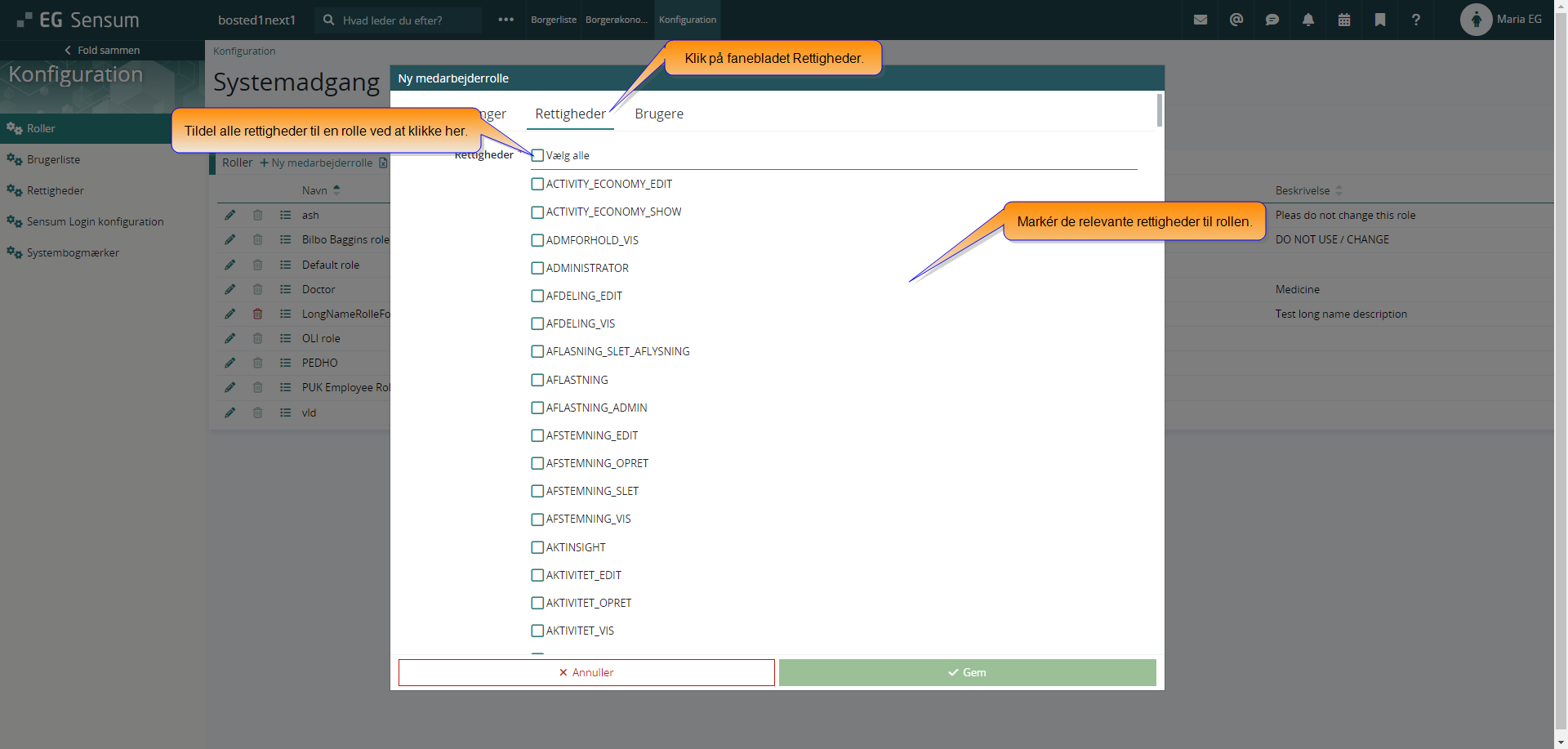This screenshot has width=1568, height=749.
Task: Collapse sidebar with Fold sammen
Action: coord(102,50)
